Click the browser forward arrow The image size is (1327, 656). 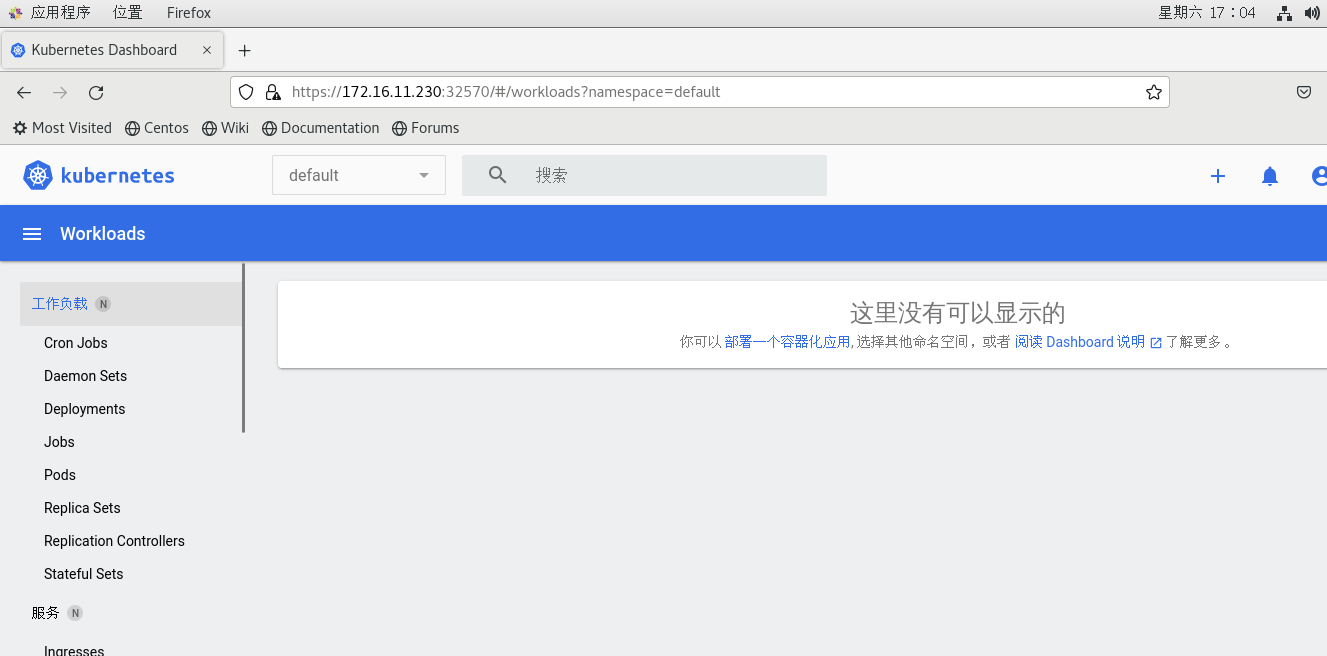tap(60, 92)
